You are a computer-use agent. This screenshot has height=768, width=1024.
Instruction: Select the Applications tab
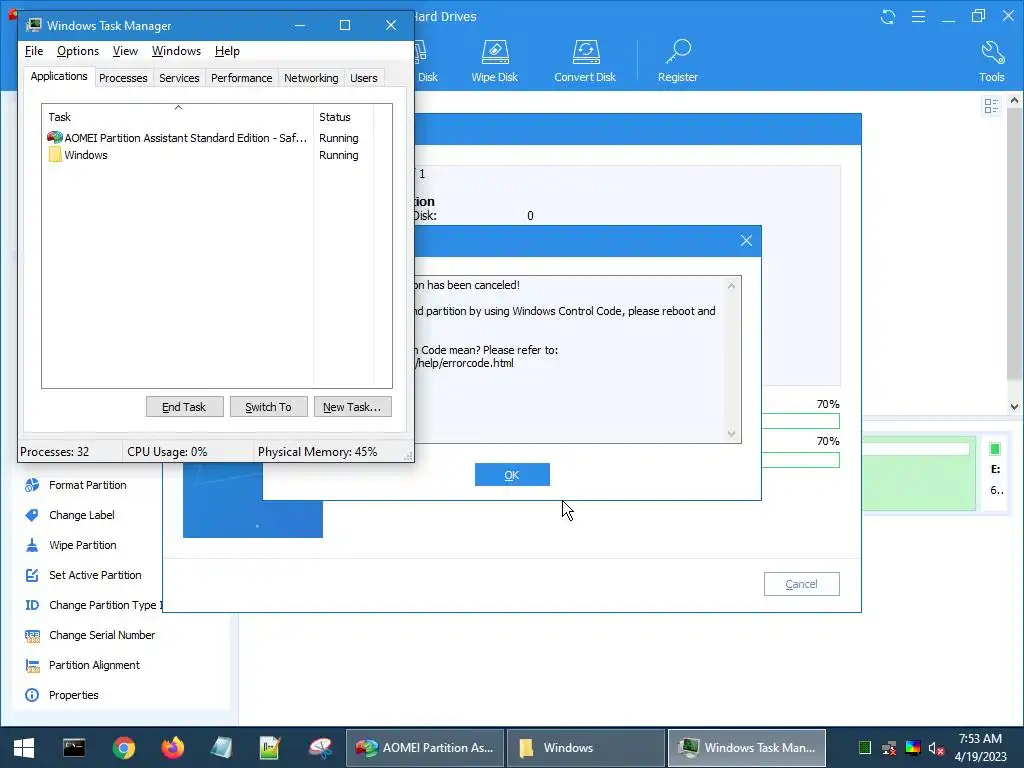pyautogui.click(x=59, y=76)
